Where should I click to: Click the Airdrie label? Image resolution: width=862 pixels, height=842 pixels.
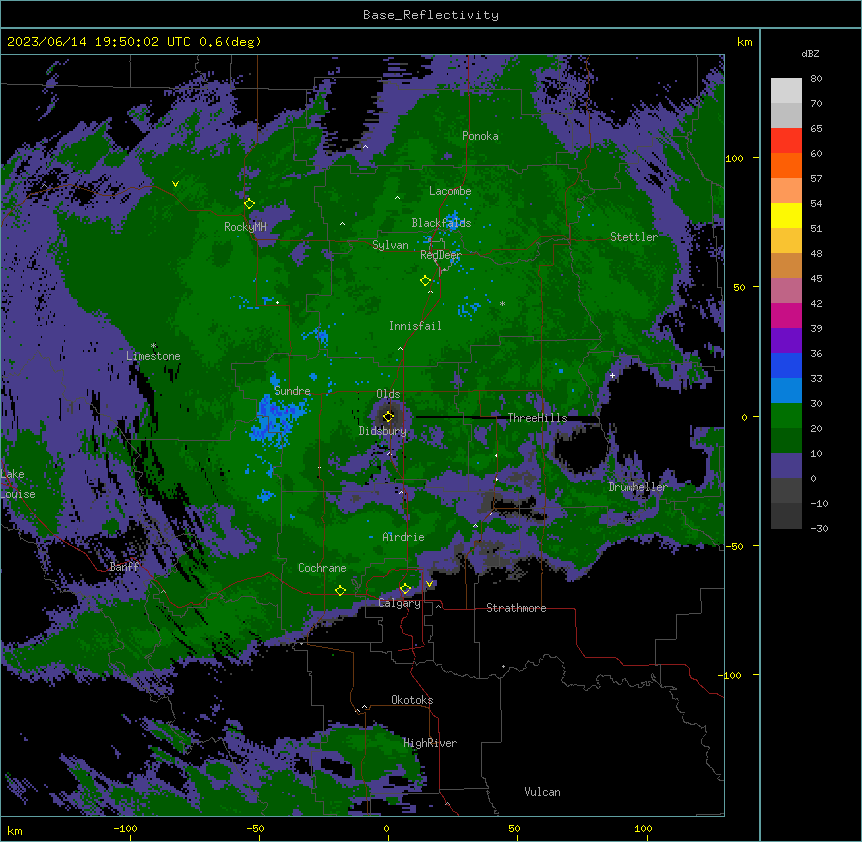click(x=404, y=537)
